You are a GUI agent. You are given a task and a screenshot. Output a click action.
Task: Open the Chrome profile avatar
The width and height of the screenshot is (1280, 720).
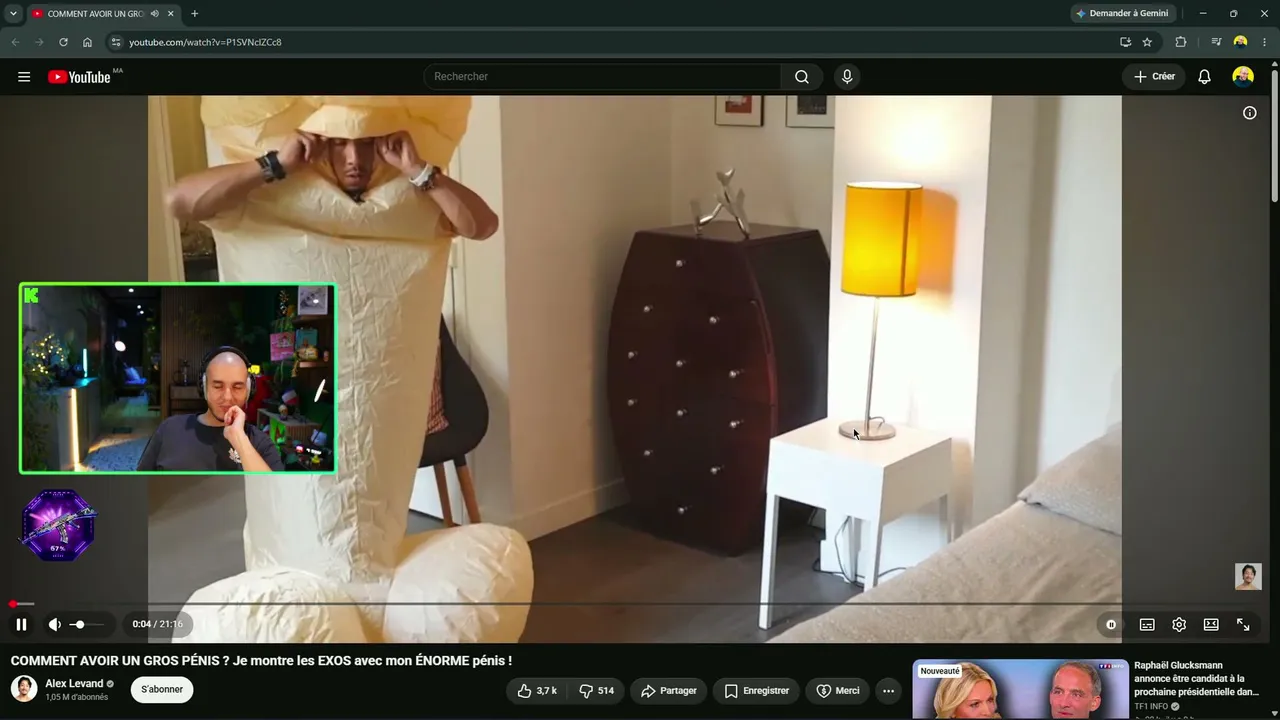1241,42
